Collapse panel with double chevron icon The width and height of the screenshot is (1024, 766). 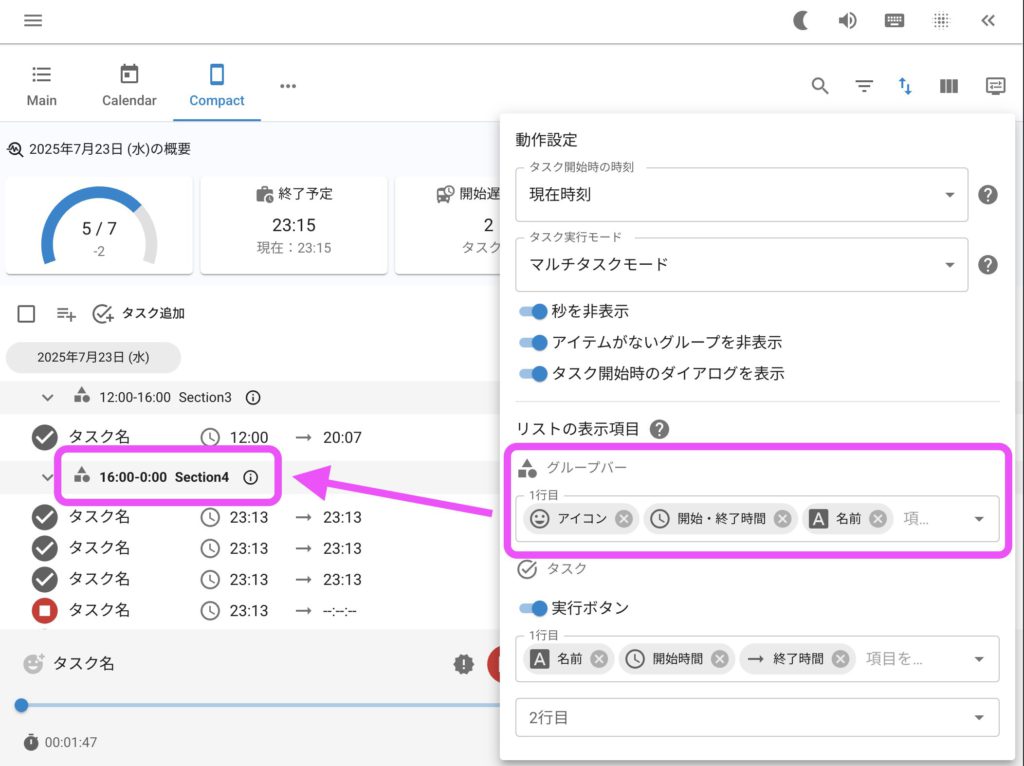pos(988,20)
